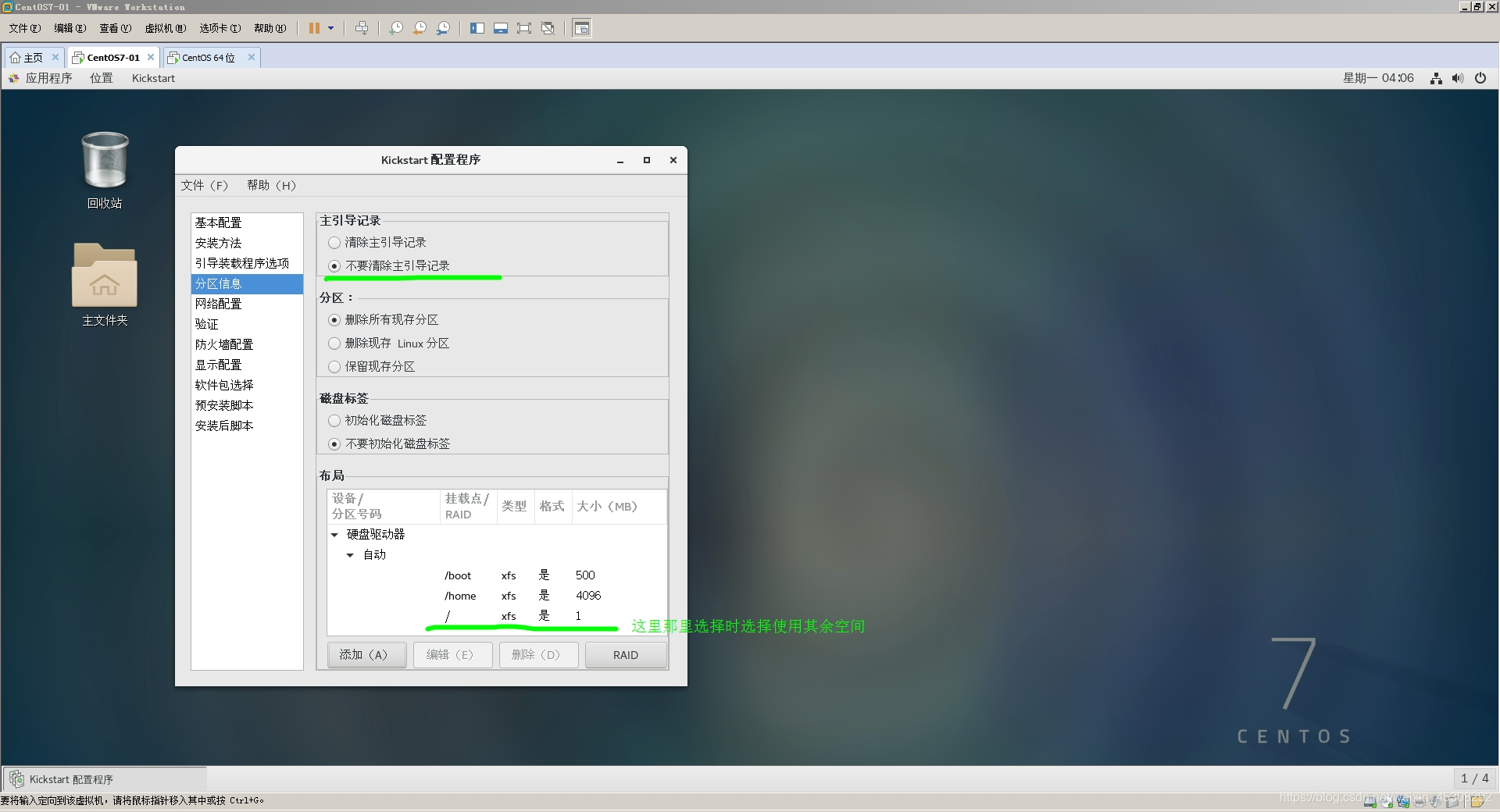Revert to snapshot with the clock-arrow icon
1500x812 pixels.
420,28
